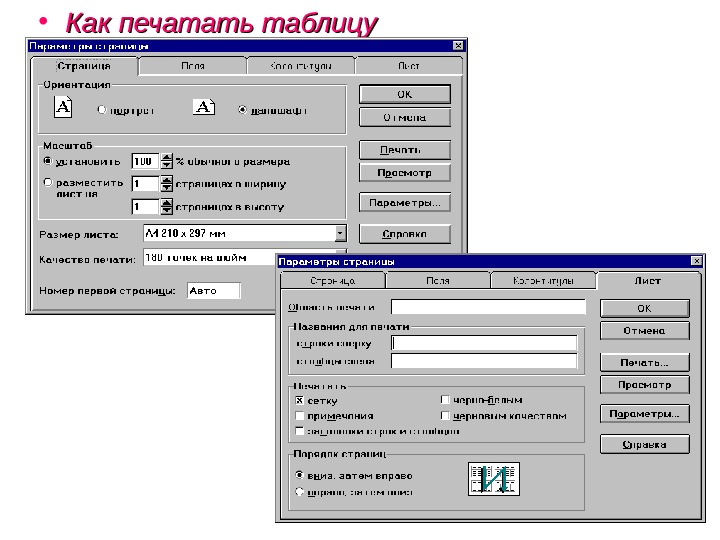Click Параметры... in the front dialog

[645, 414]
